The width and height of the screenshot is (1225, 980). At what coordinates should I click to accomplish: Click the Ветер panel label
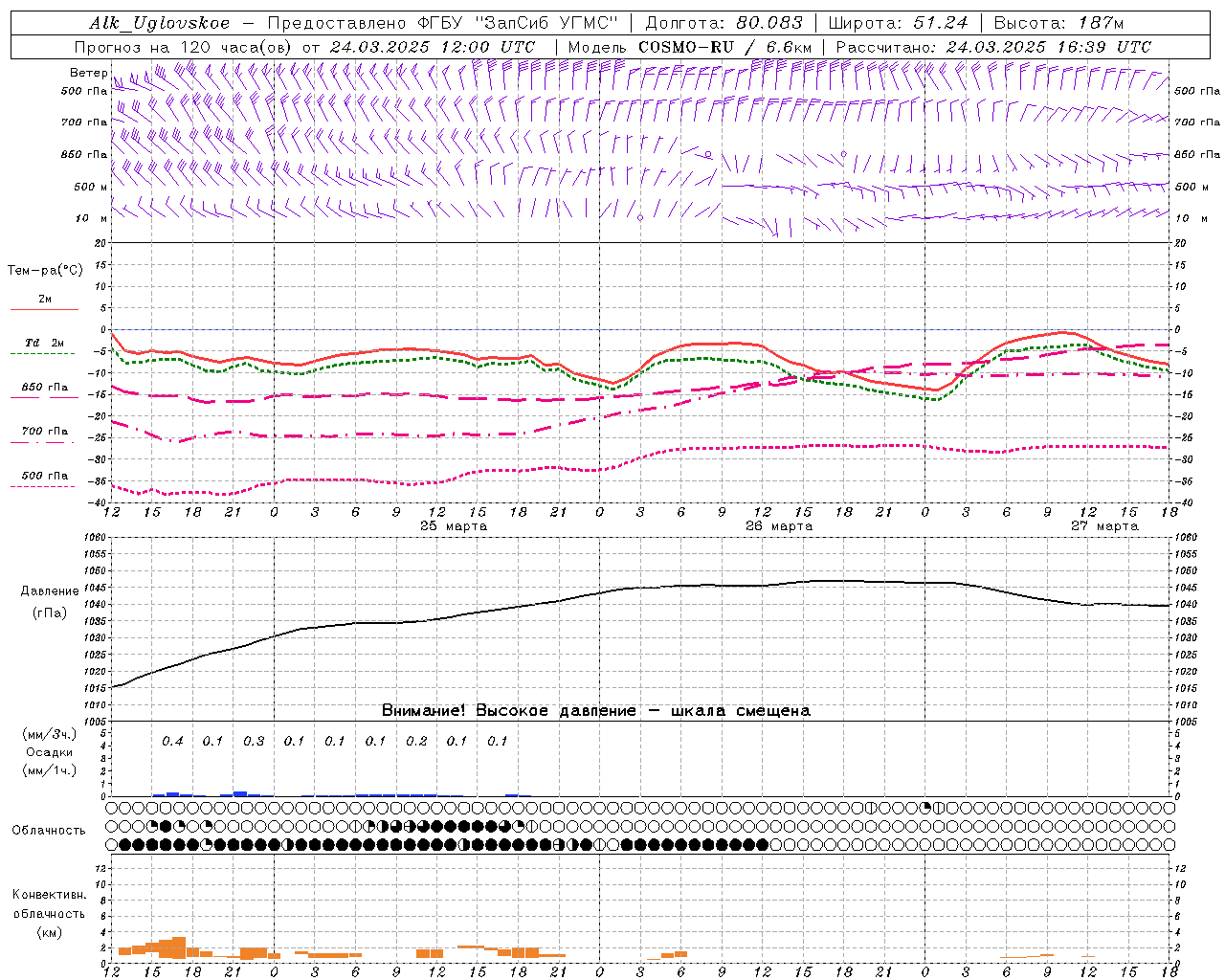pos(89,73)
